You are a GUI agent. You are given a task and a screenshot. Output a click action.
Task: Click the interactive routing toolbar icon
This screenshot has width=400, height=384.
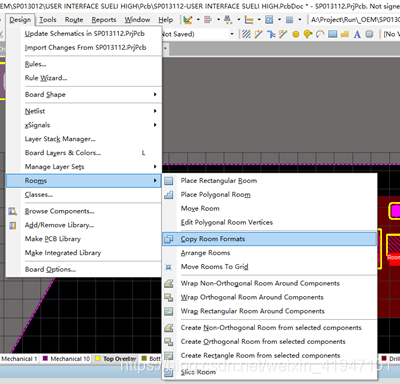click(258, 34)
